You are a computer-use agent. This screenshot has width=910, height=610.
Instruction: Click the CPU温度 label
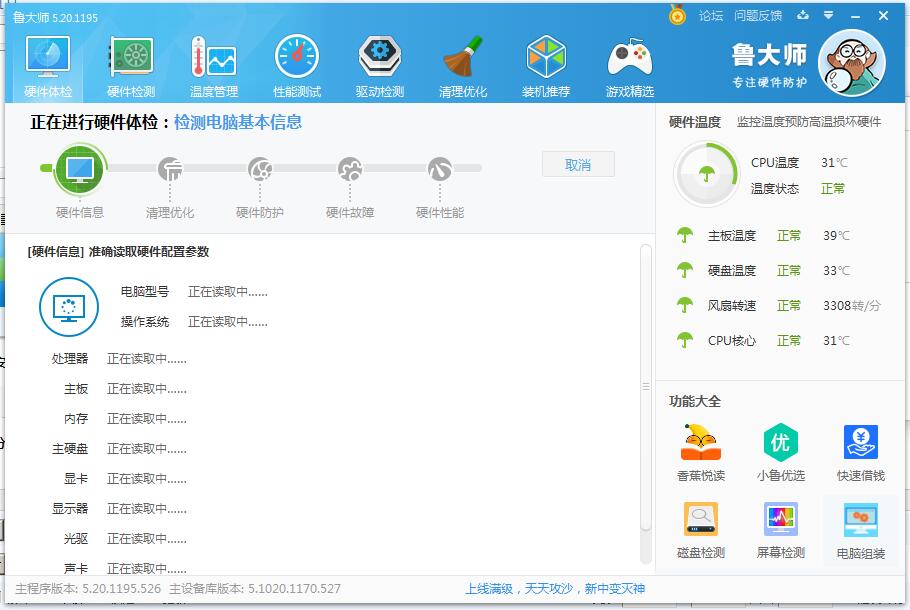pyautogui.click(x=775, y=163)
